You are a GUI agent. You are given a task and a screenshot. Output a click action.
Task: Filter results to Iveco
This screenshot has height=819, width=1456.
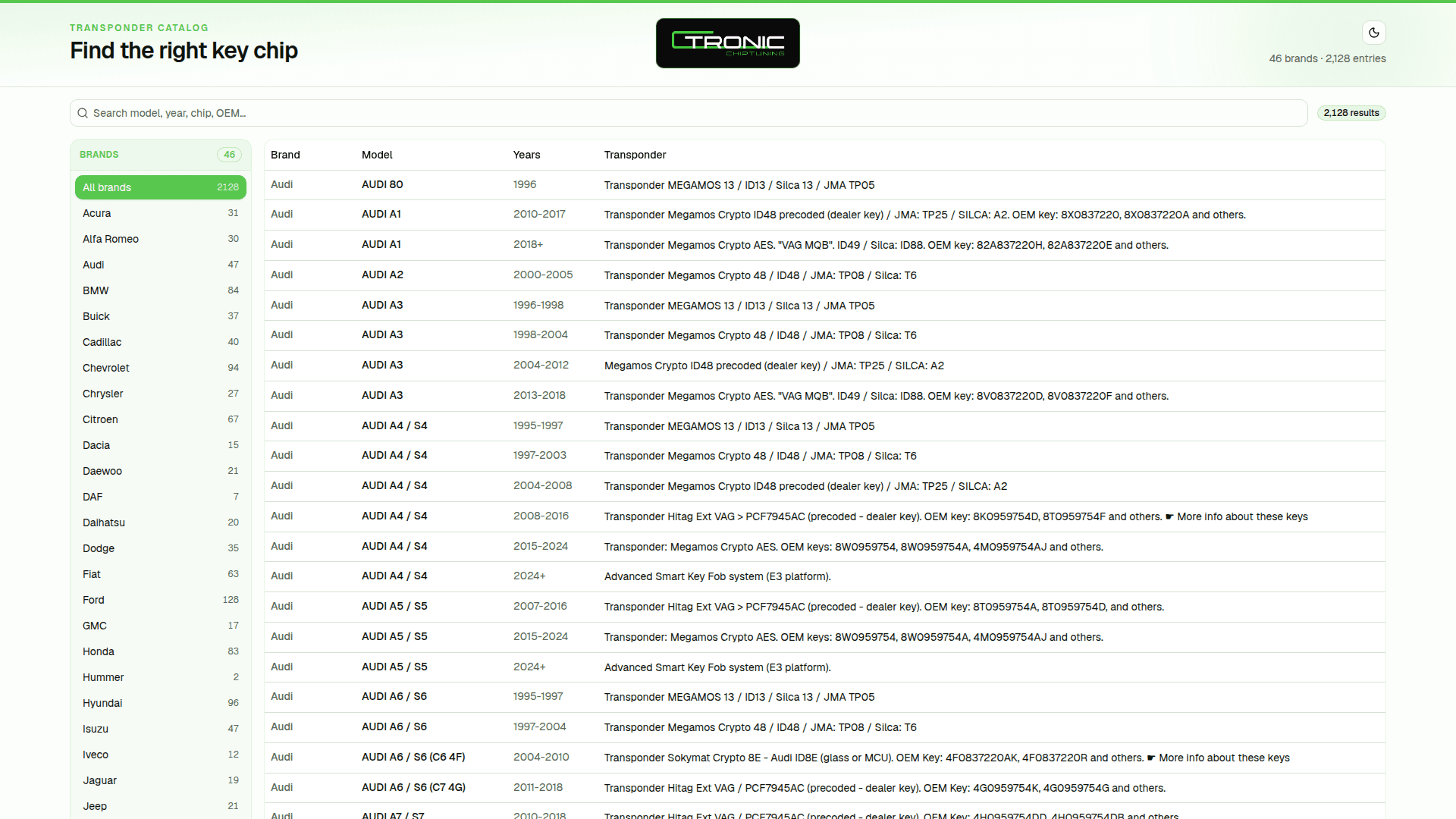(x=161, y=755)
